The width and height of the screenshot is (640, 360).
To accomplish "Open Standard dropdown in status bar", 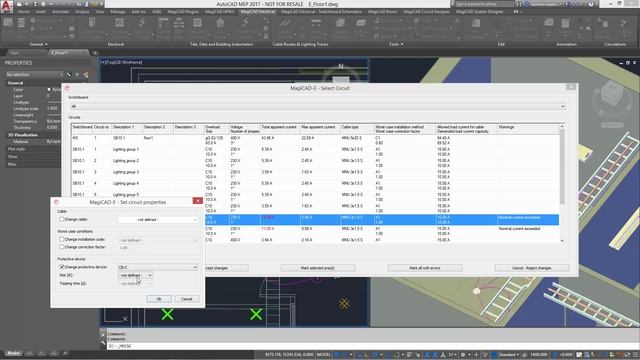I will [509, 355].
